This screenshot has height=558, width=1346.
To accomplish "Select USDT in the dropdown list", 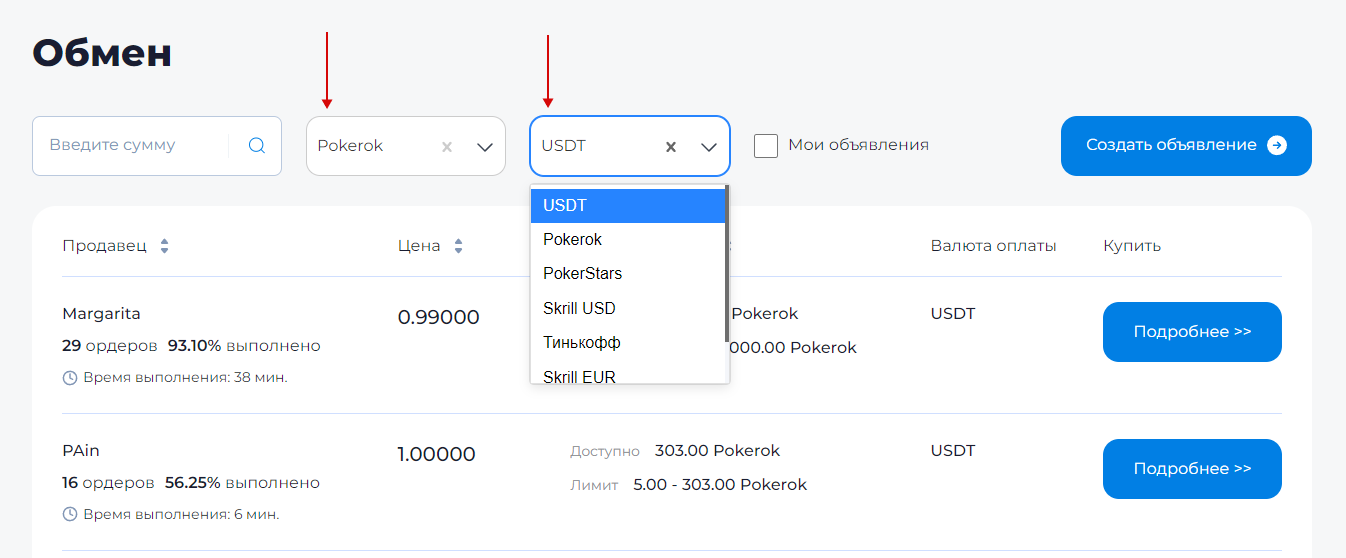I will click(627, 205).
